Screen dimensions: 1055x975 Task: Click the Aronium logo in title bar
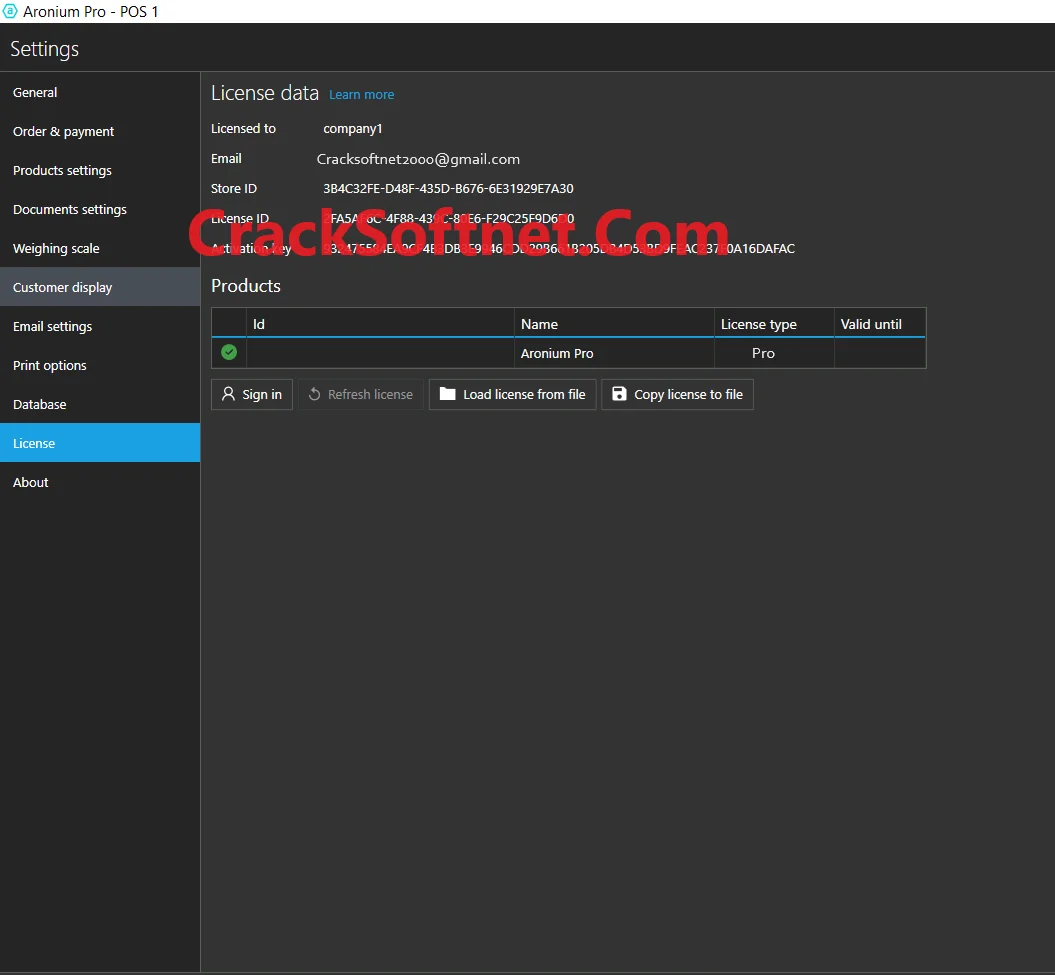coord(10,11)
